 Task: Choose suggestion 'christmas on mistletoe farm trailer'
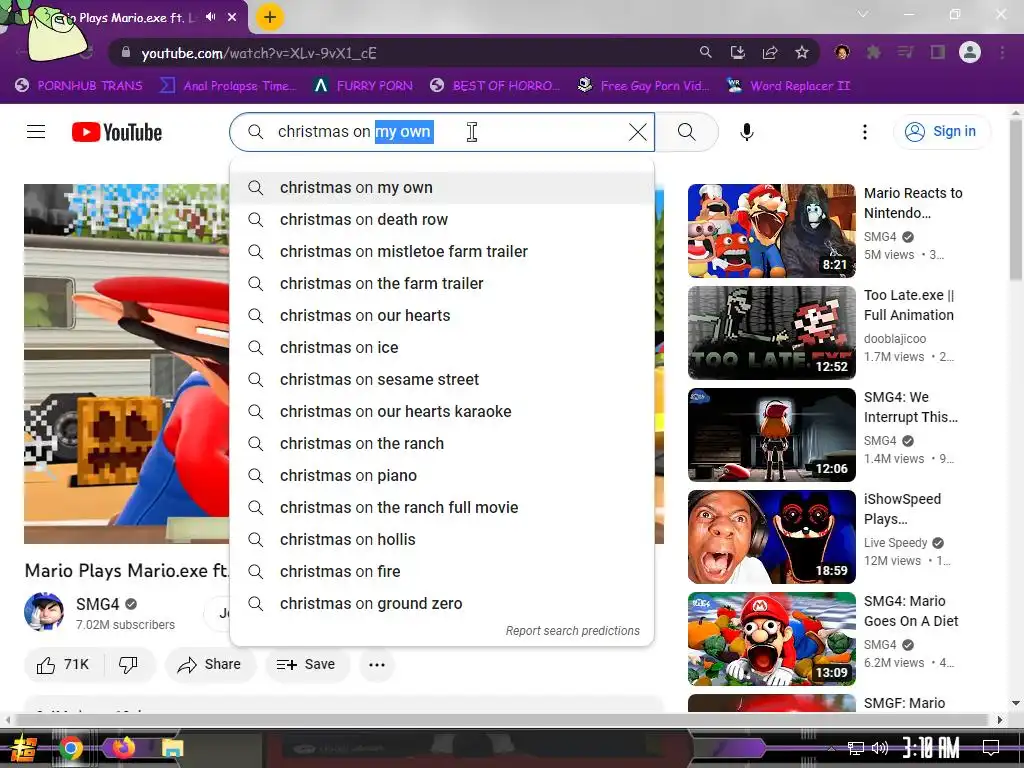(x=442, y=252)
